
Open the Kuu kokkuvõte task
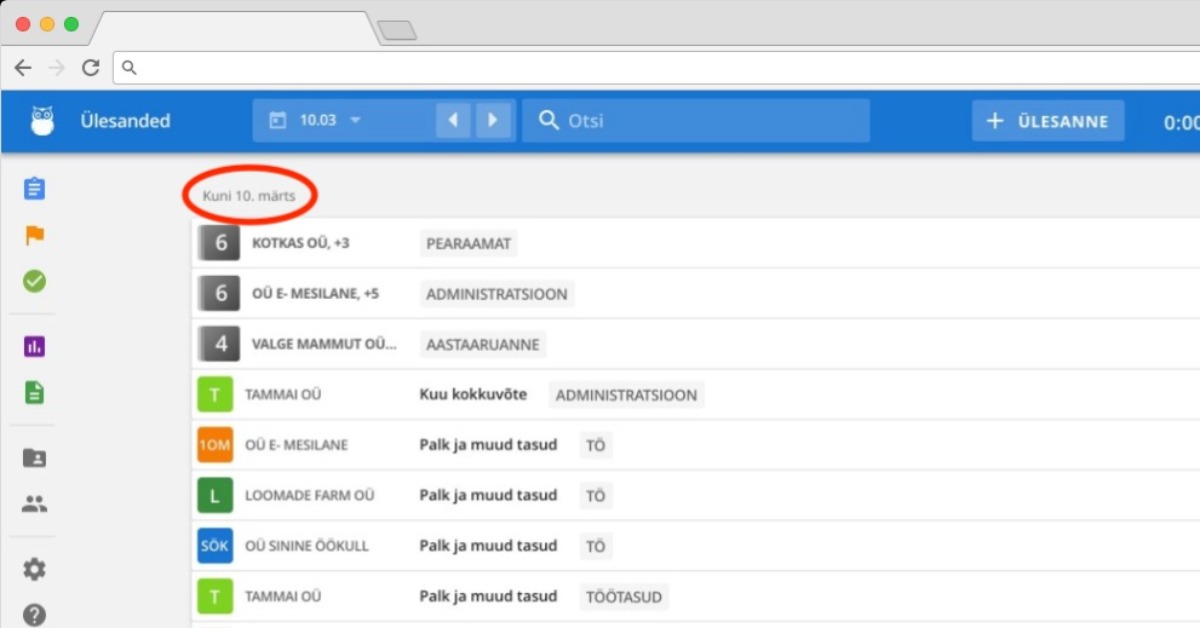473,395
